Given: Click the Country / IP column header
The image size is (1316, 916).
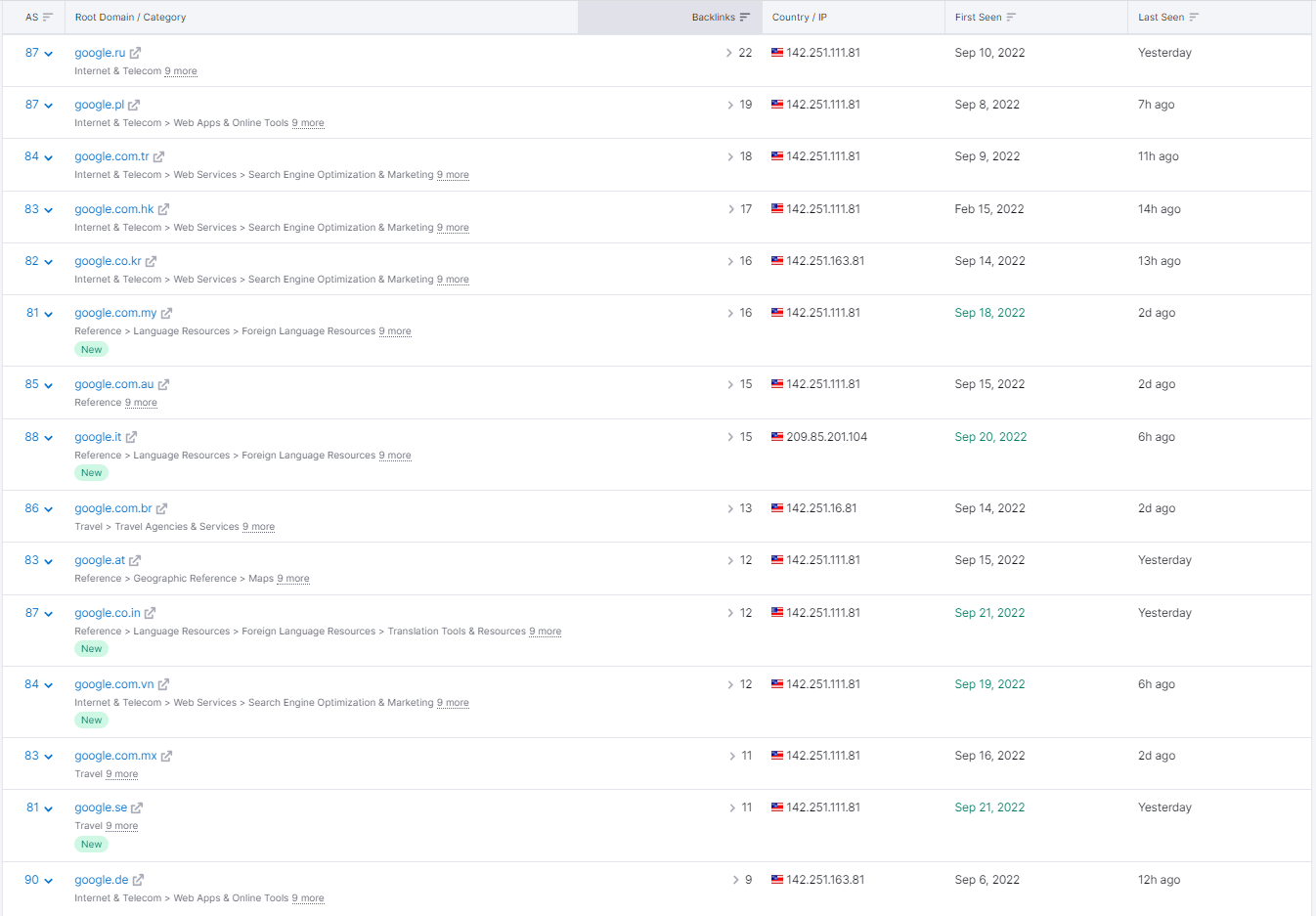Looking at the screenshot, I should [x=800, y=18].
